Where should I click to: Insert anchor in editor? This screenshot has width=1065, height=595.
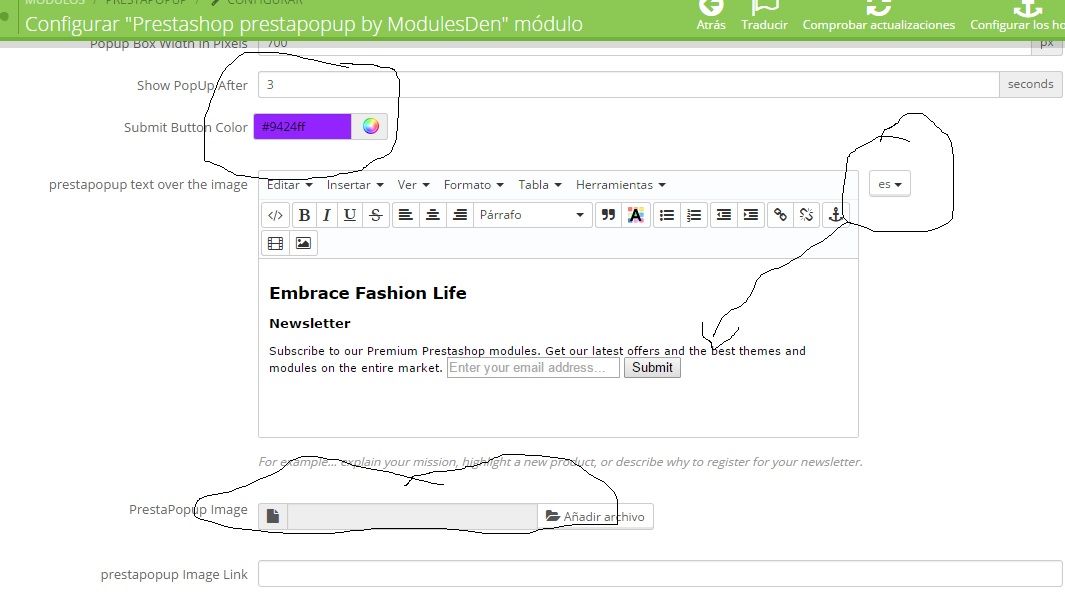[835, 215]
